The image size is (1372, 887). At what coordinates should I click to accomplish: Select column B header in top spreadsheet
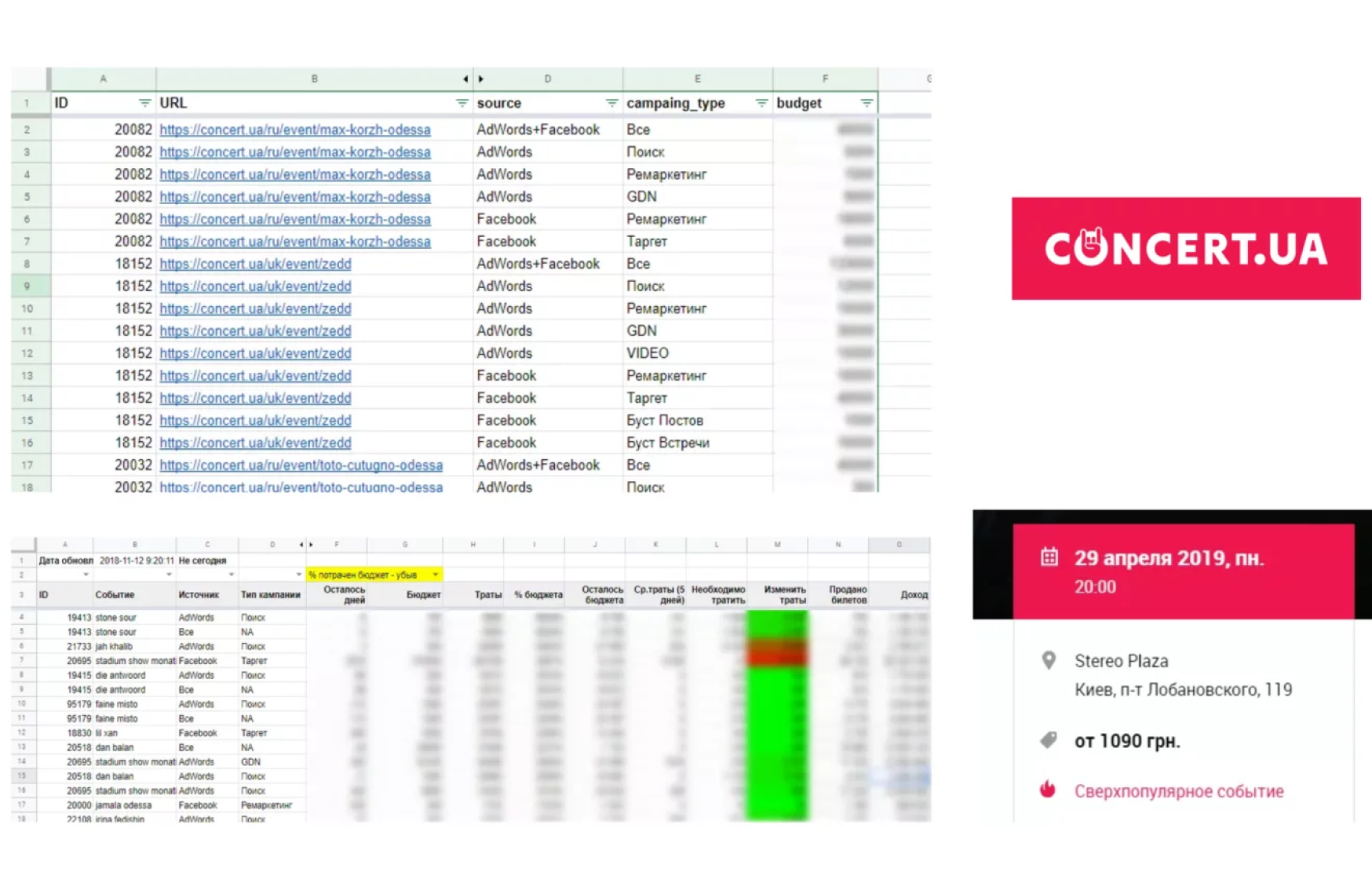pos(314,78)
